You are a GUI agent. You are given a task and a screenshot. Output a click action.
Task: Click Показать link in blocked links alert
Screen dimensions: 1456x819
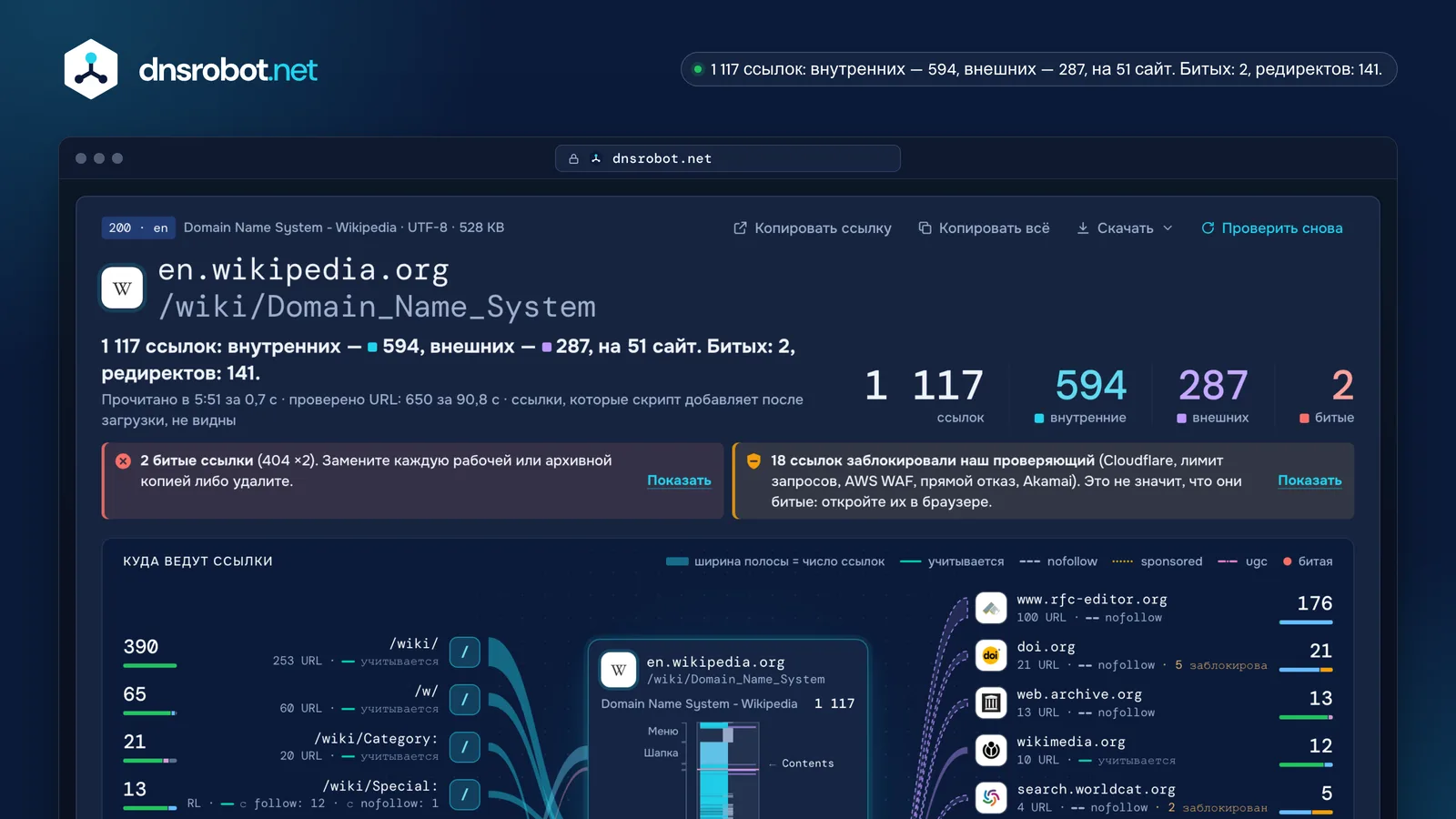(1309, 480)
